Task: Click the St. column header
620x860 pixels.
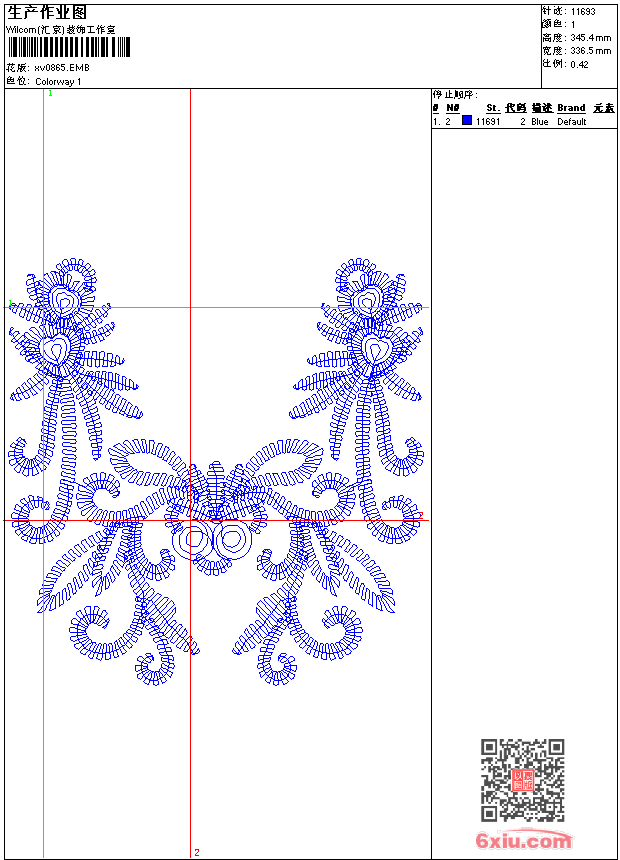Action: (x=493, y=108)
